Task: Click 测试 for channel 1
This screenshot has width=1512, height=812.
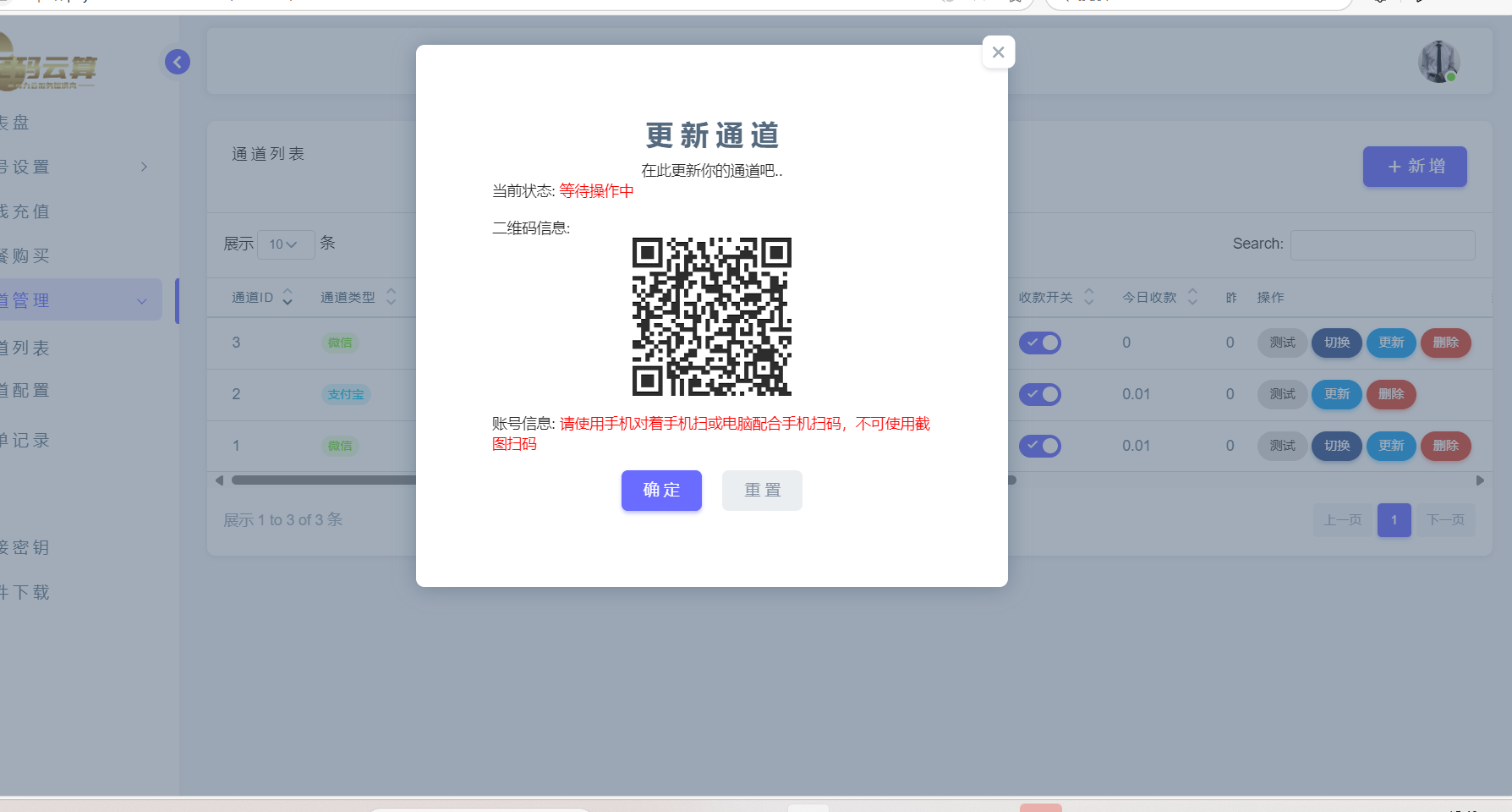Action: pyautogui.click(x=1283, y=446)
